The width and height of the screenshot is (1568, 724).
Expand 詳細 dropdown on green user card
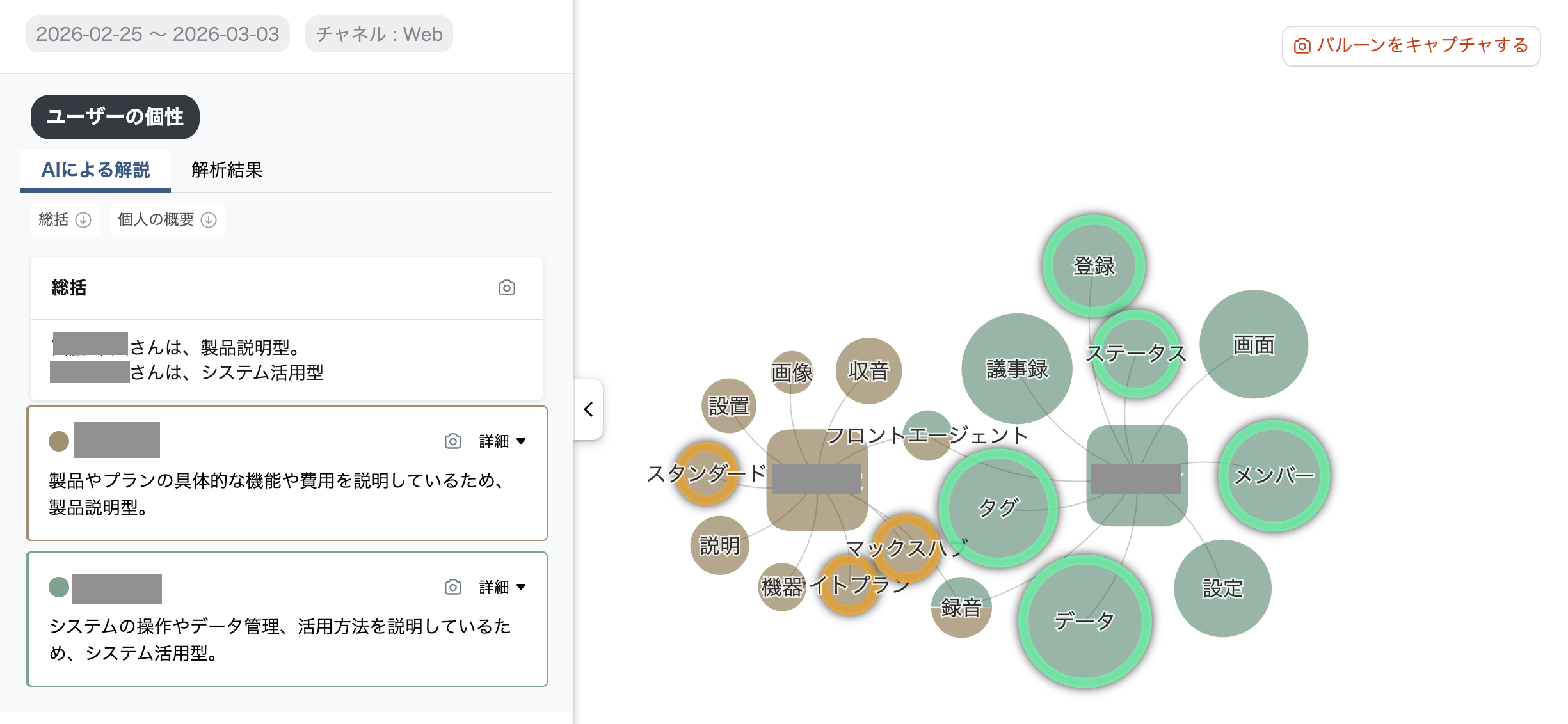(502, 587)
